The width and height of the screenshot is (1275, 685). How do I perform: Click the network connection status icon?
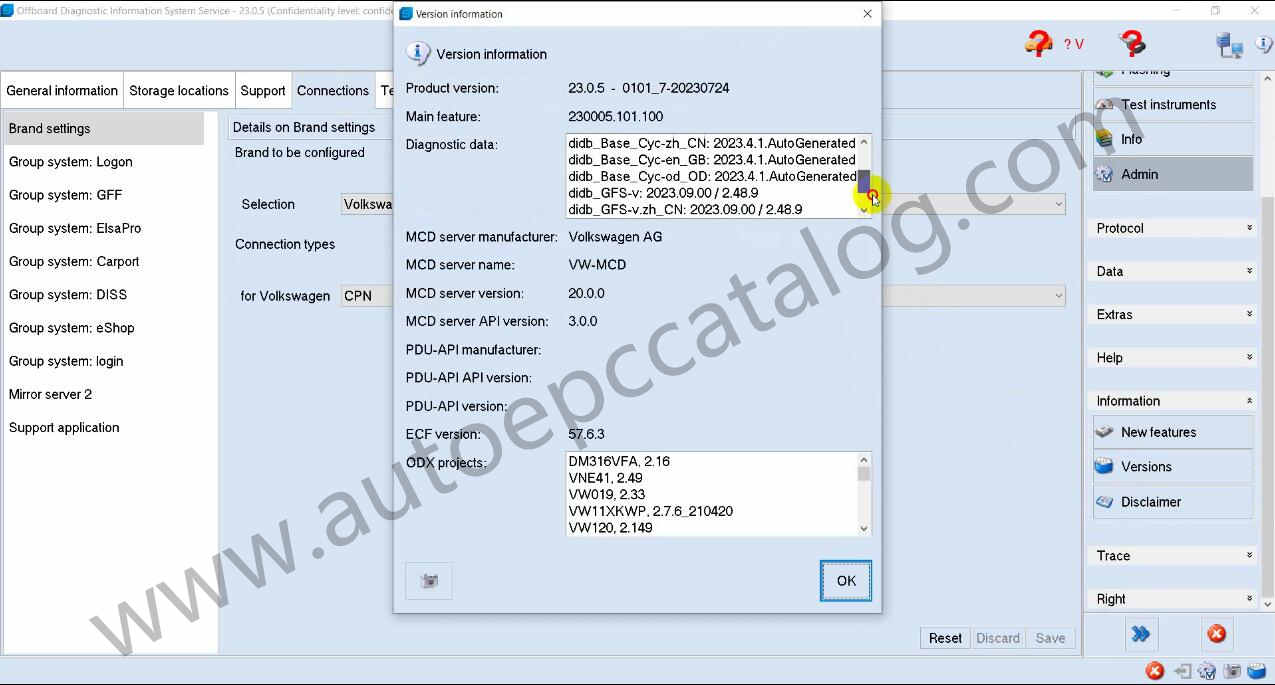pos(1229,45)
